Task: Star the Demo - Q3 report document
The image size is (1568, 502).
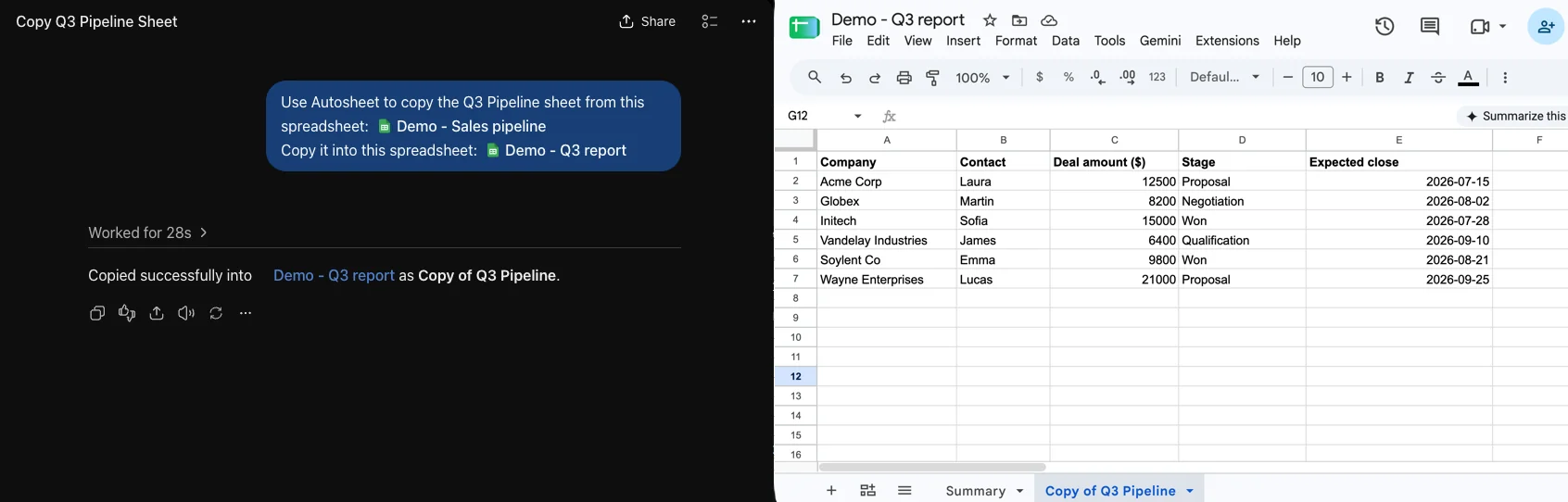Action: (x=990, y=20)
